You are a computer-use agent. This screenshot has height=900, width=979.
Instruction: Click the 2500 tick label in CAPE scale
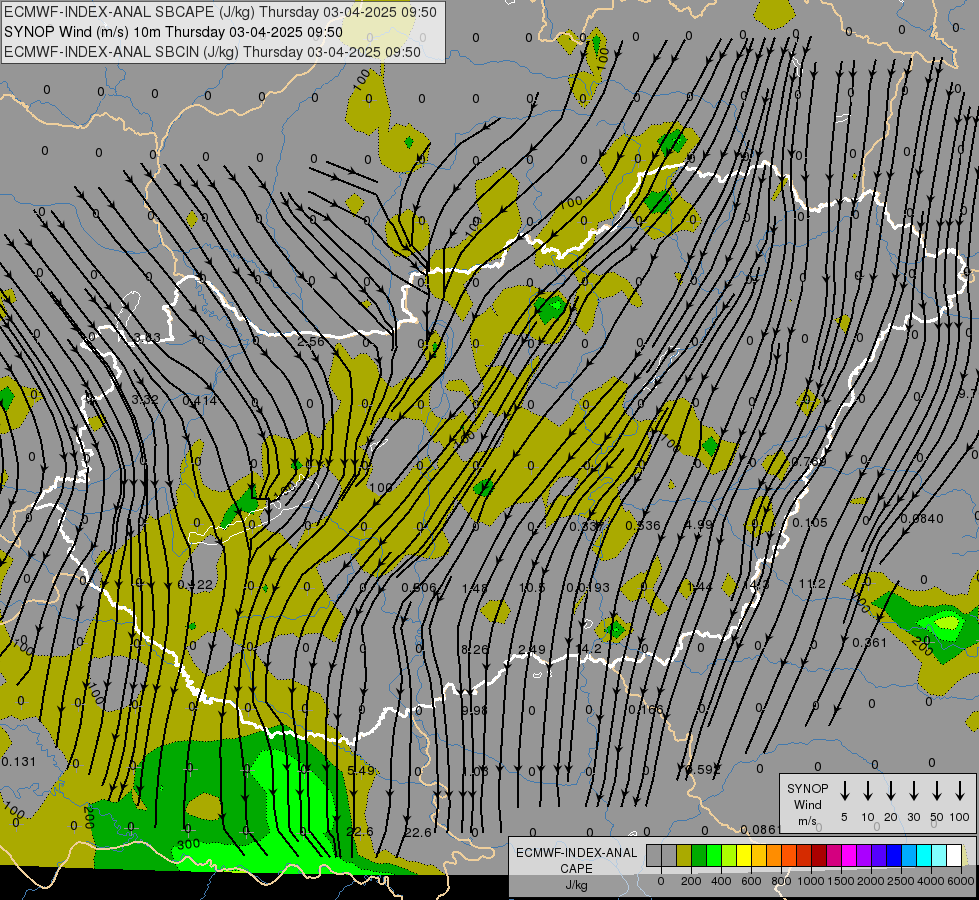coord(901,881)
